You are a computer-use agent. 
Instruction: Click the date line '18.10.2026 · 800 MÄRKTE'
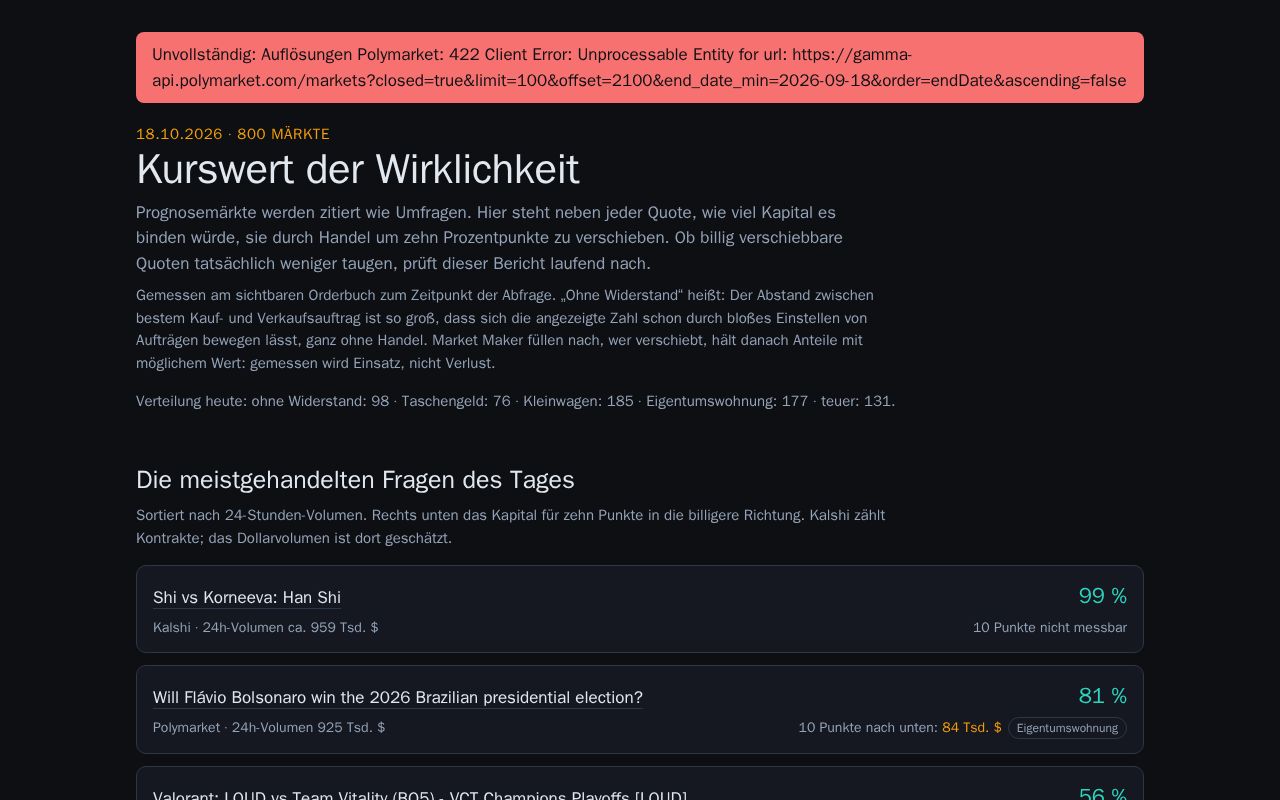[x=233, y=134]
